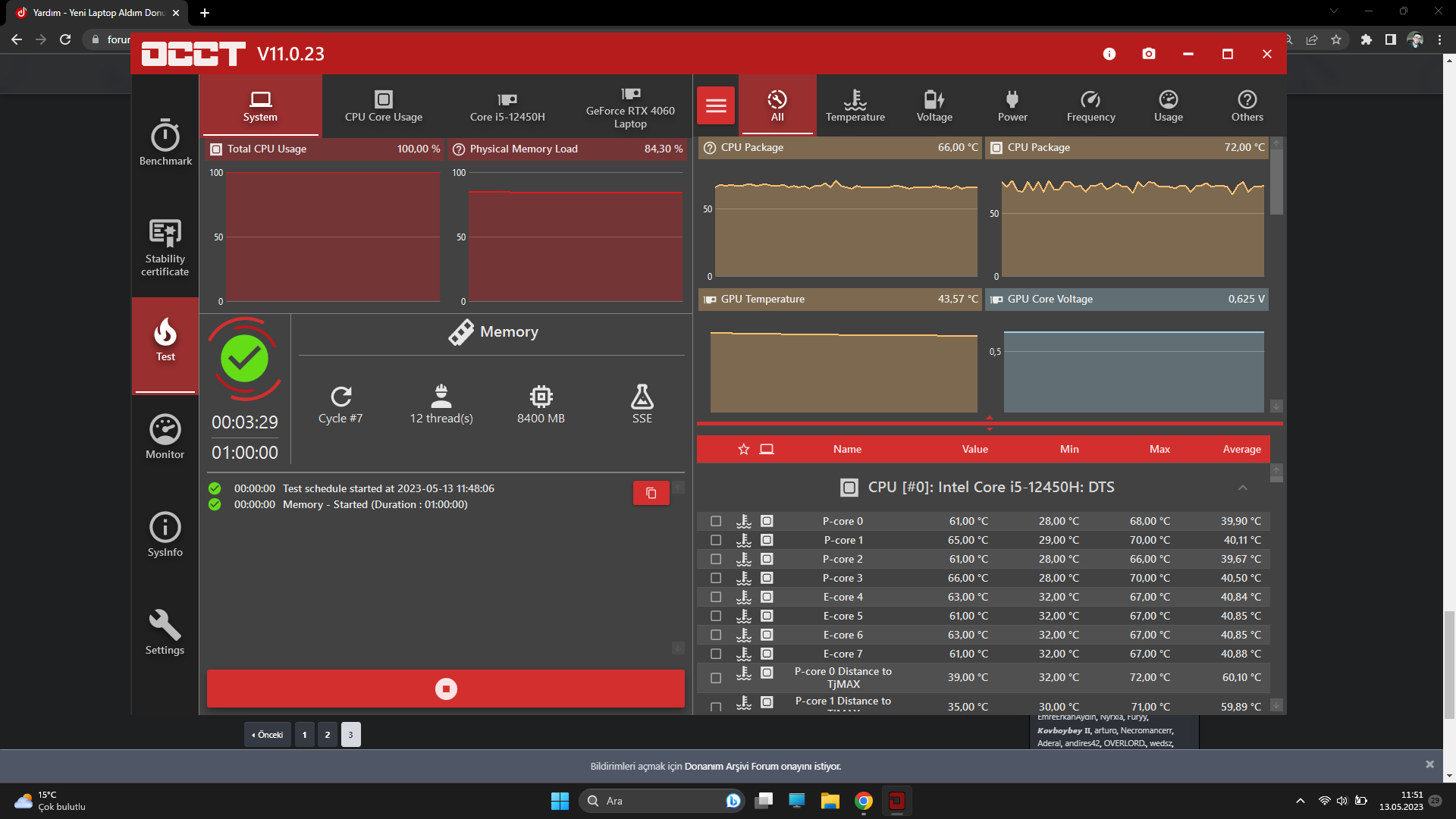
Task: Switch to System tab
Action: click(x=260, y=105)
